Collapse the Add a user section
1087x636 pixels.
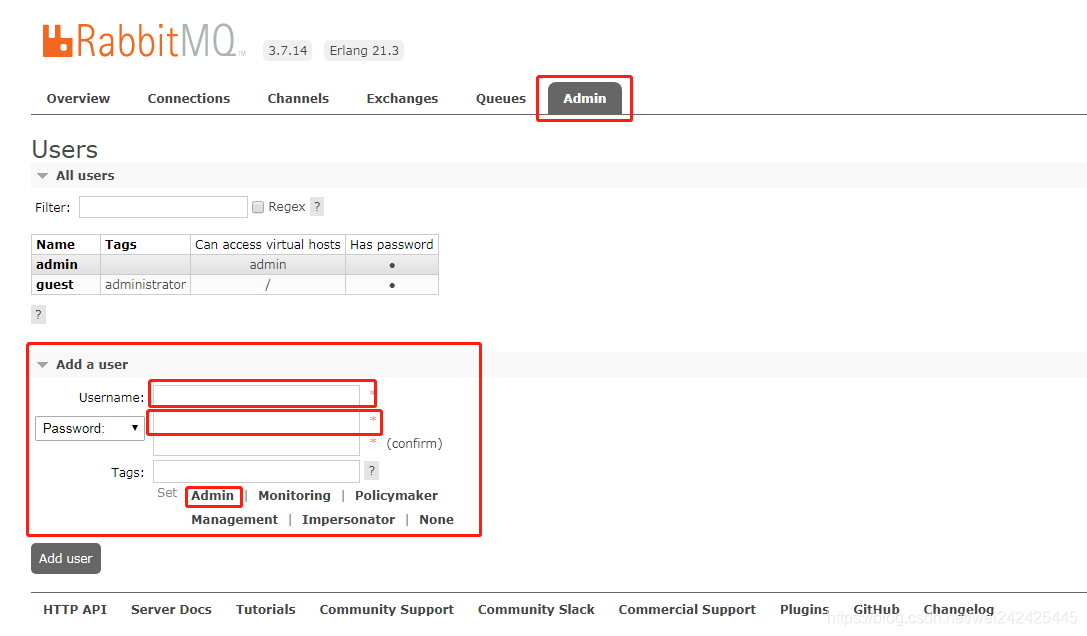[x=82, y=364]
